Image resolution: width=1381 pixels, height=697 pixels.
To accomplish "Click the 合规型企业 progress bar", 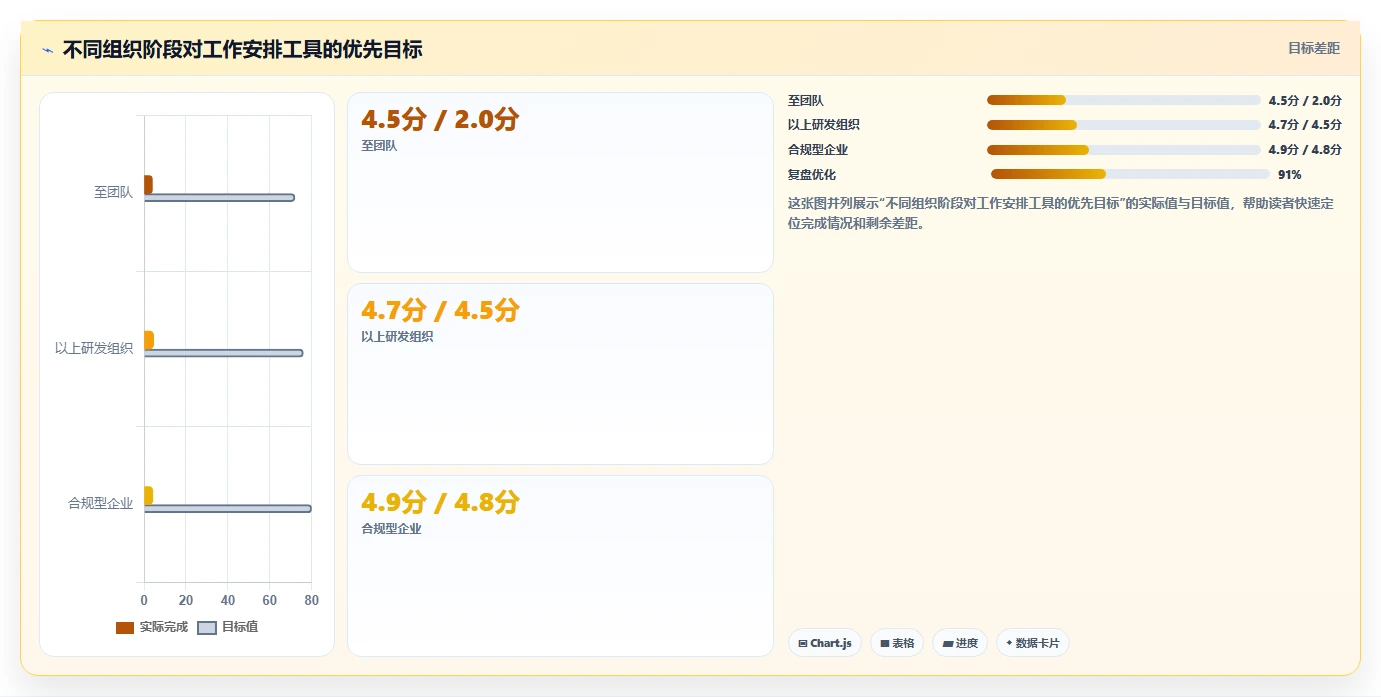I will click(1123, 150).
